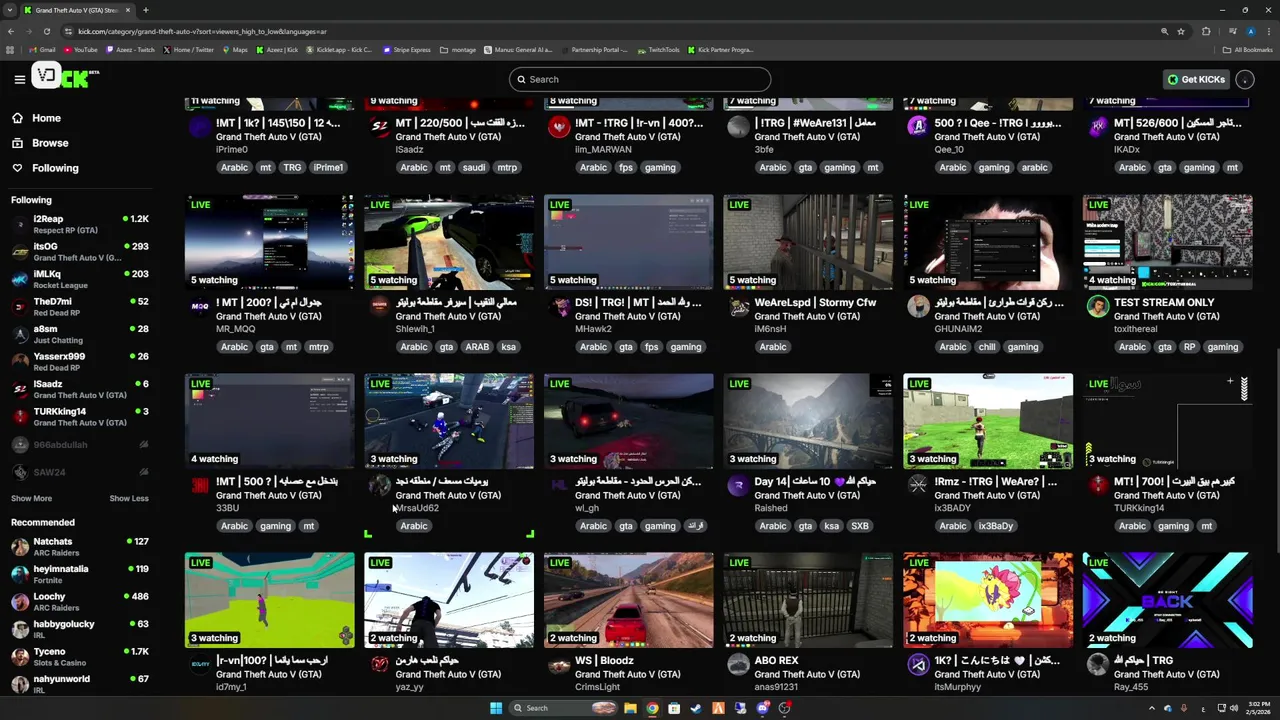Click fps tag under lim_MARWAN
The width and height of the screenshot is (1280, 720).
click(626, 167)
